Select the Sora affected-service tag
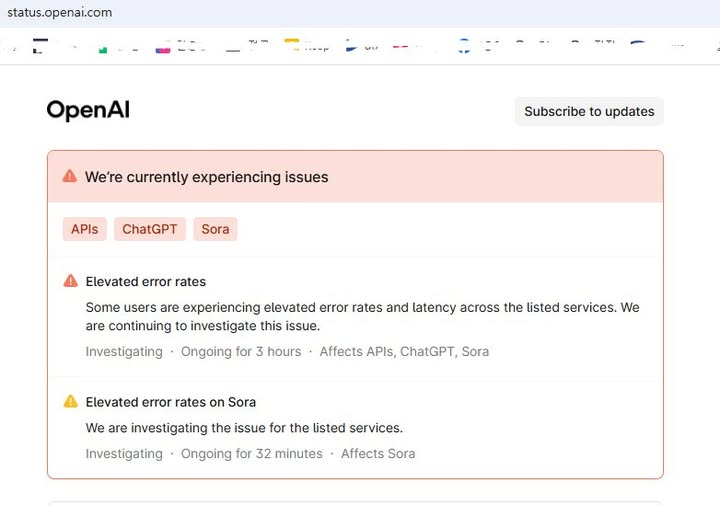Viewport: 720px width, 505px height. coord(215,229)
